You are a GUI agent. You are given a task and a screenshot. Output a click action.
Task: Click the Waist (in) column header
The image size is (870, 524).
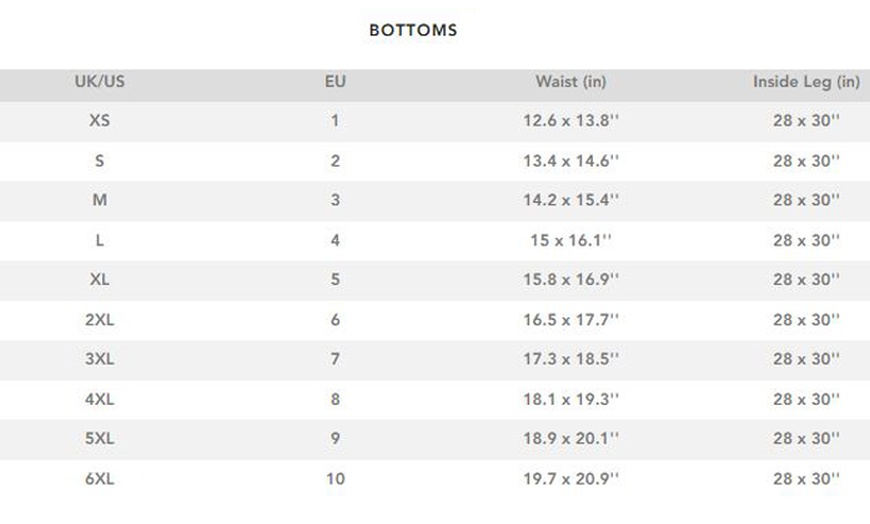571,82
